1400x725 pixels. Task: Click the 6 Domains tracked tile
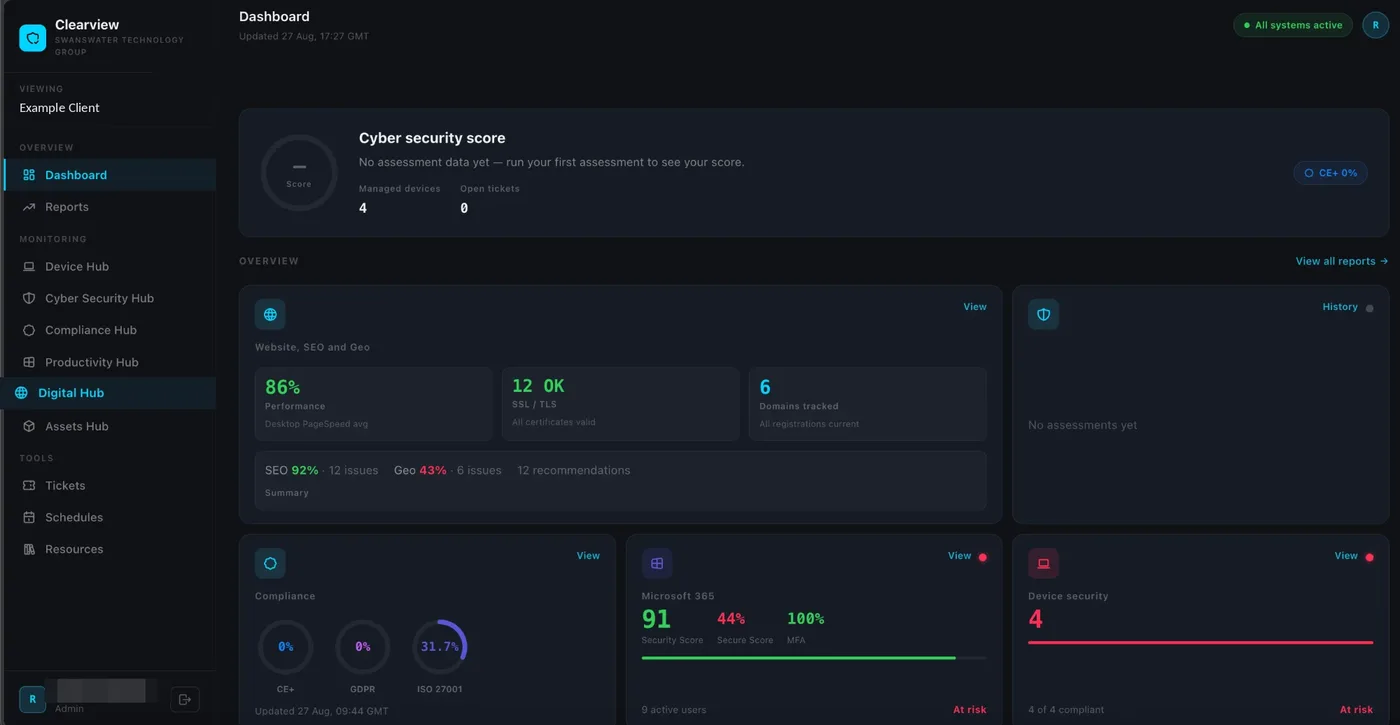click(x=867, y=404)
